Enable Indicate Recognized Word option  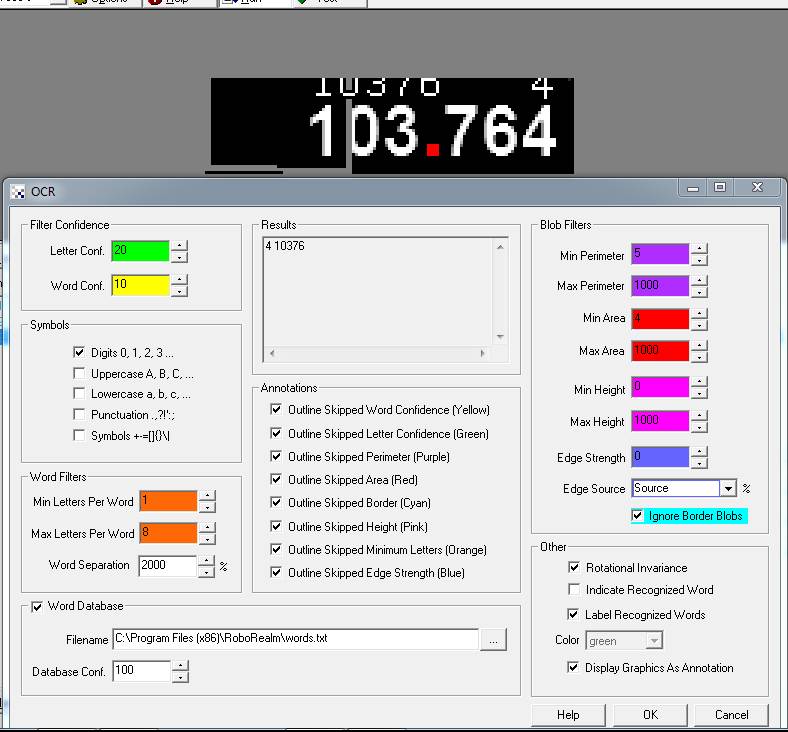574,590
